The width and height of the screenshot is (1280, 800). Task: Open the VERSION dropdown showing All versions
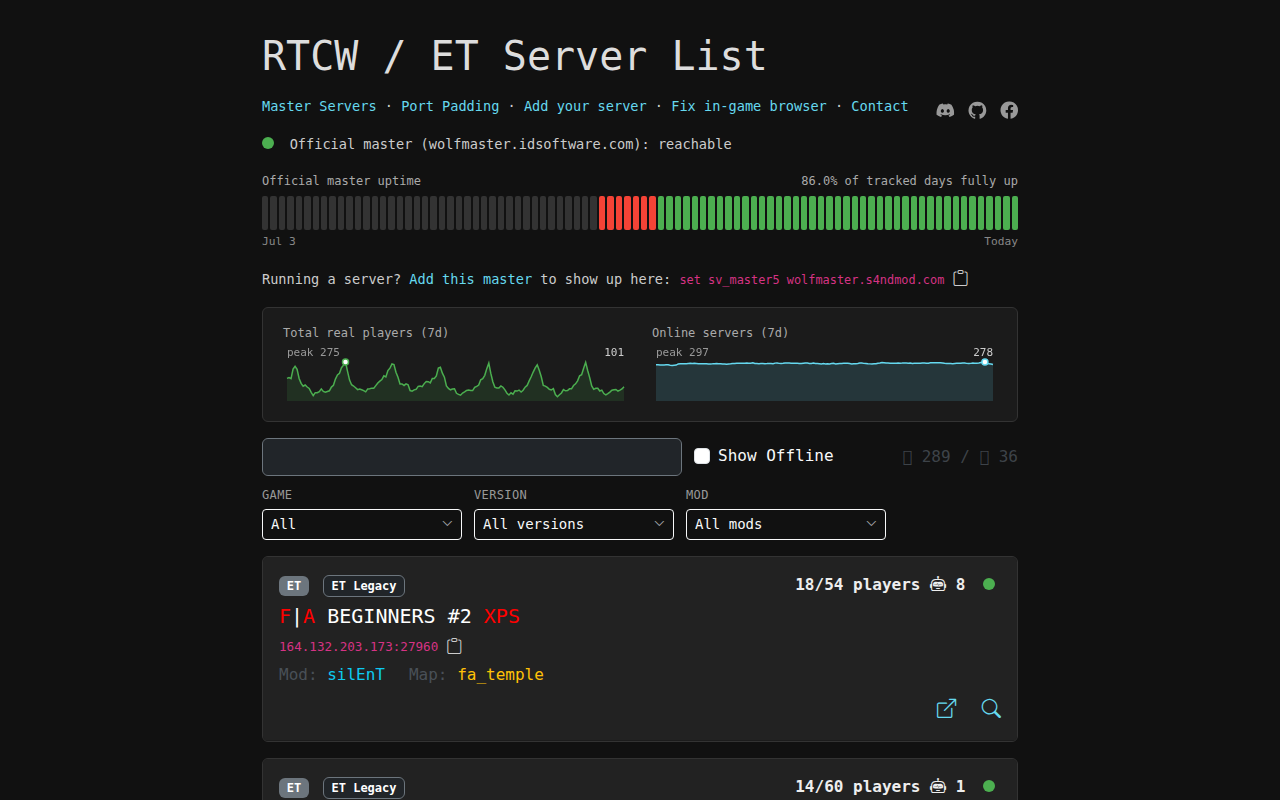pos(574,524)
